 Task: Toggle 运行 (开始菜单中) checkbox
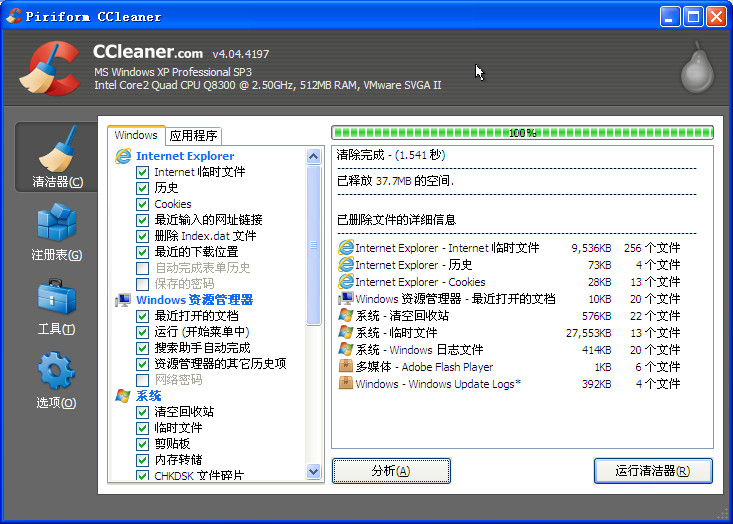pos(143,332)
